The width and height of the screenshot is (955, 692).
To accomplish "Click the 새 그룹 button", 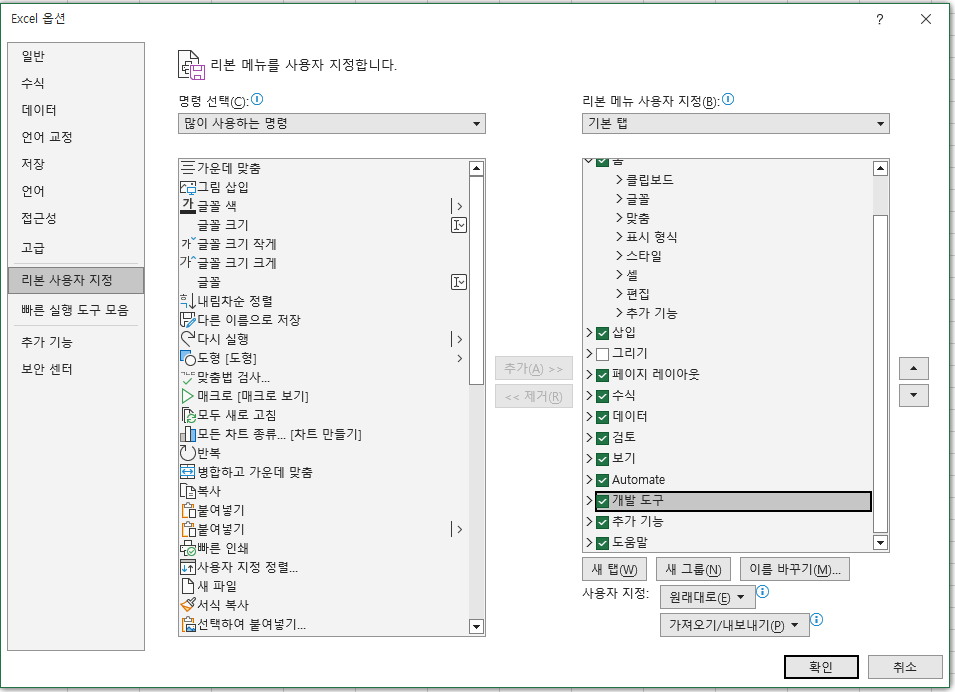I will coord(693,570).
